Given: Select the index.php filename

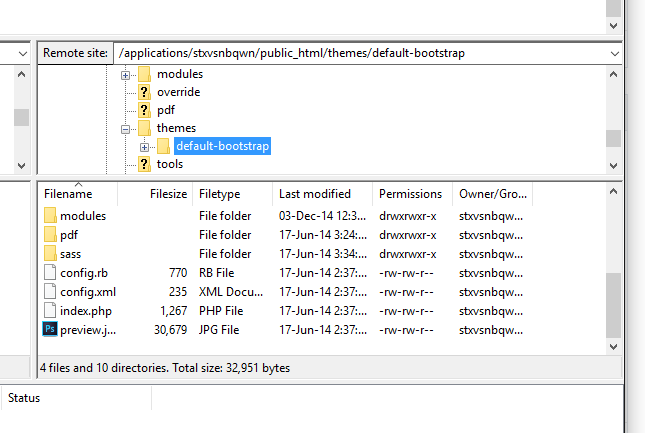Looking at the screenshot, I should pyautogui.click(x=86, y=311).
